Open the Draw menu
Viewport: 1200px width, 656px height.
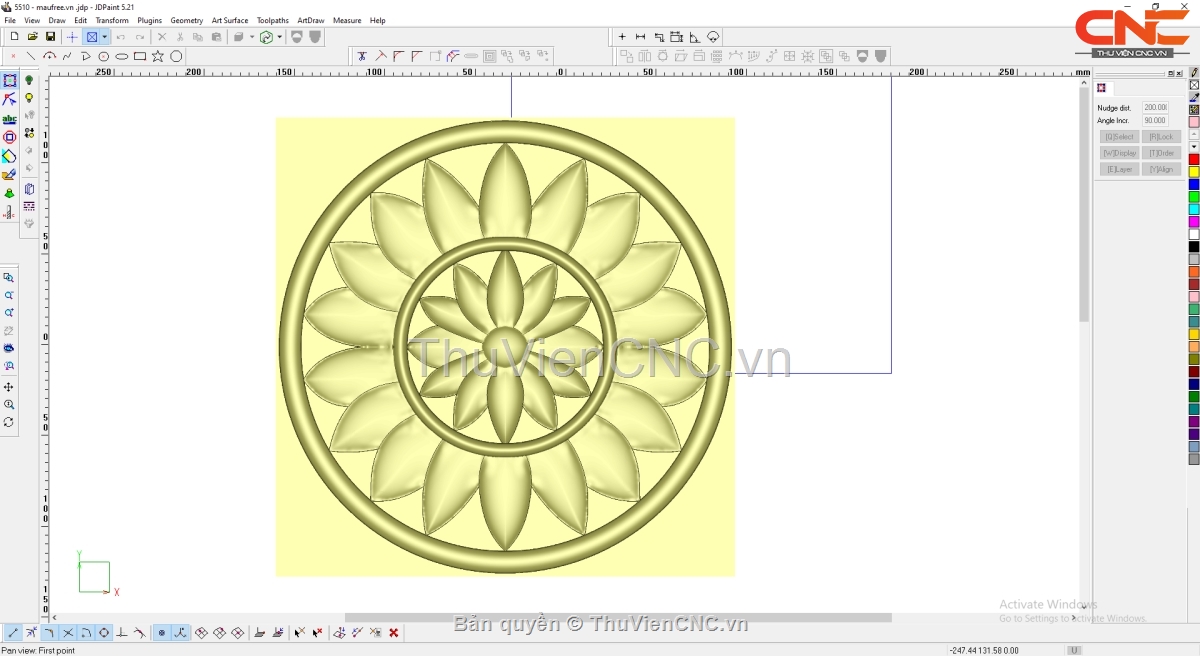click(x=57, y=20)
